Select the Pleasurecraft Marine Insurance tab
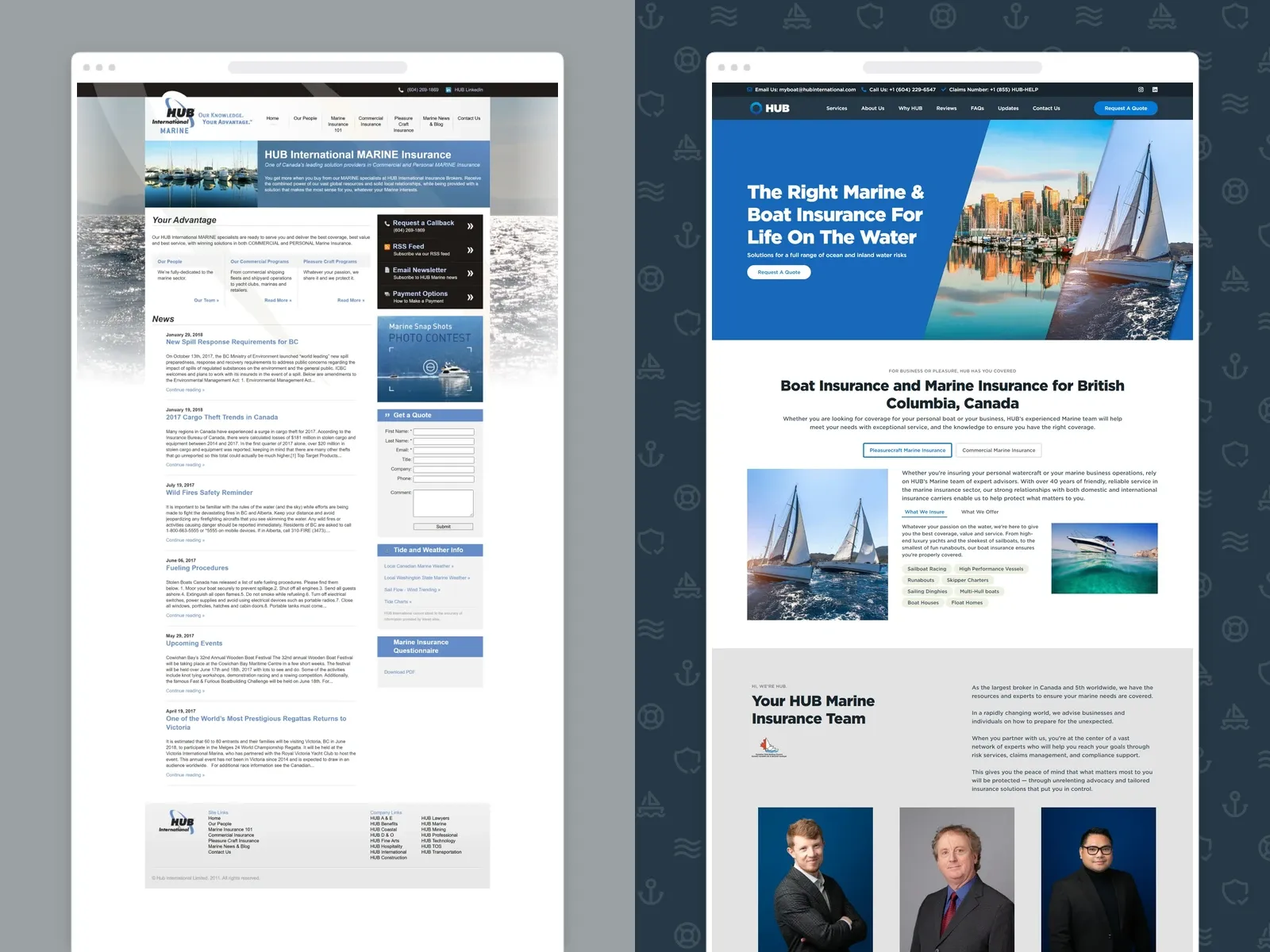The width and height of the screenshot is (1270, 952). (x=907, y=450)
